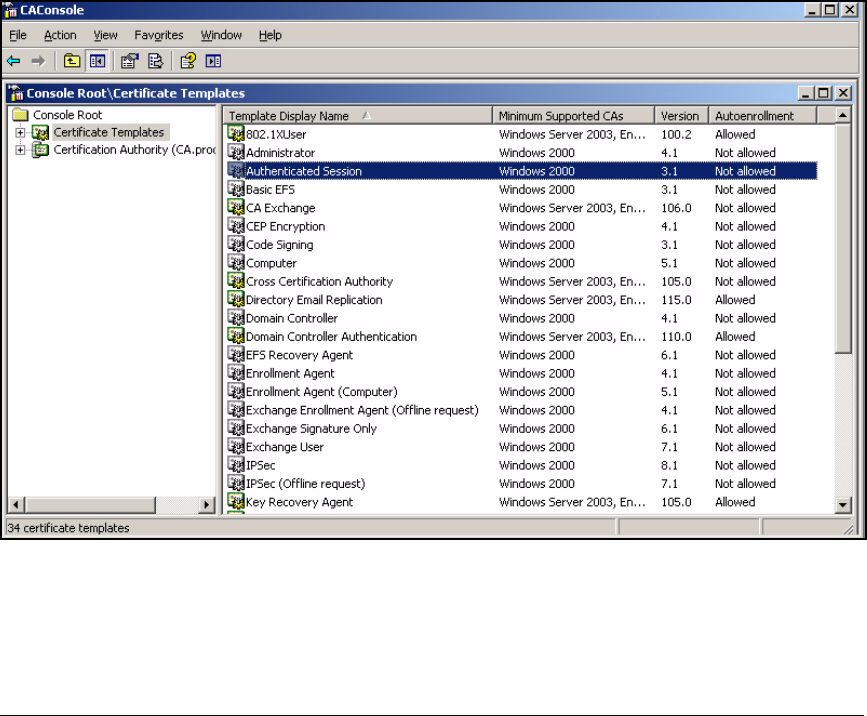This screenshot has height=716, width=867.
Task: Click the Console Root folder icon
Action: (20, 114)
